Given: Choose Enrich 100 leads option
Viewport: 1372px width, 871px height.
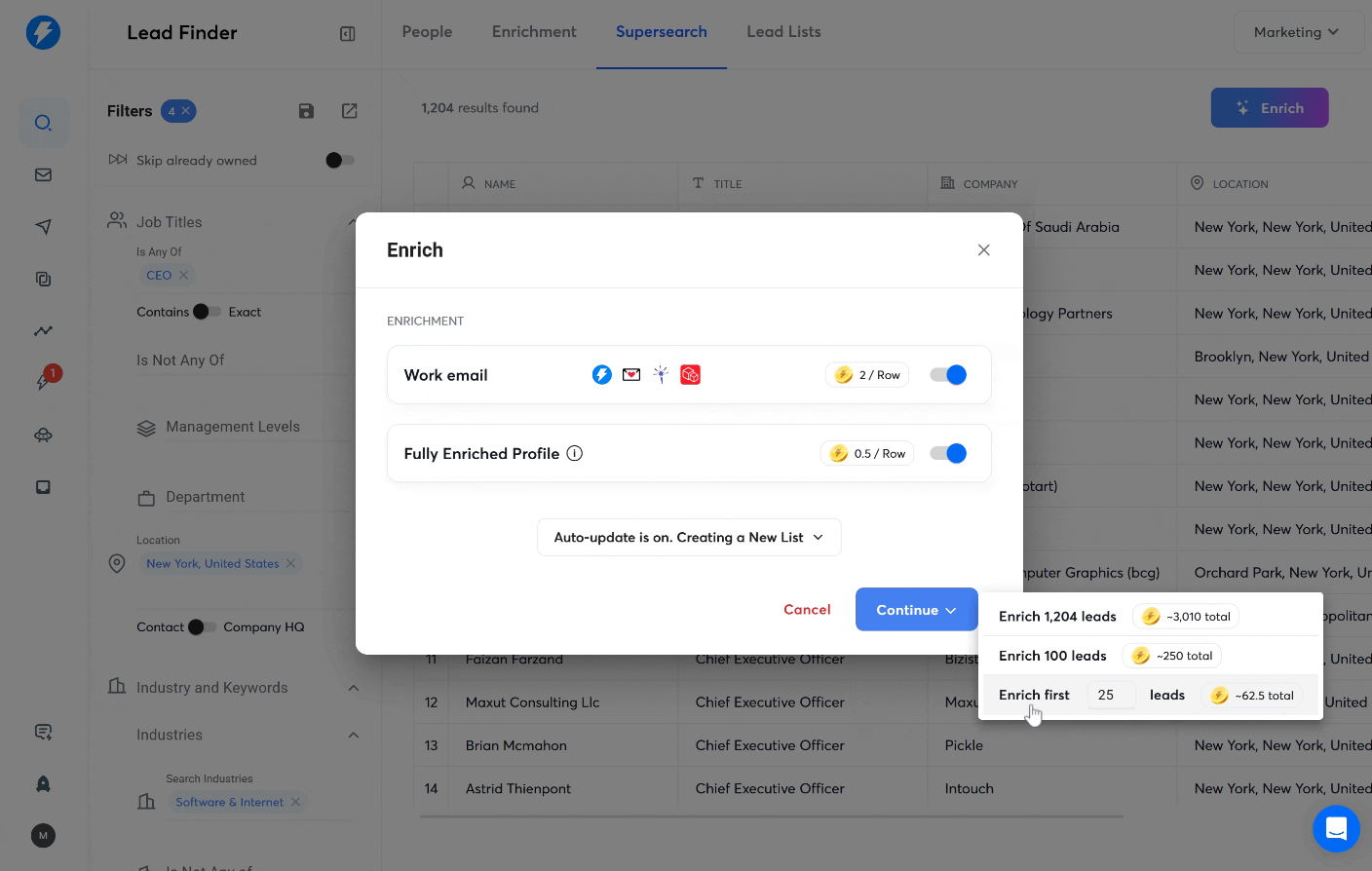Looking at the screenshot, I should coord(1051,655).
